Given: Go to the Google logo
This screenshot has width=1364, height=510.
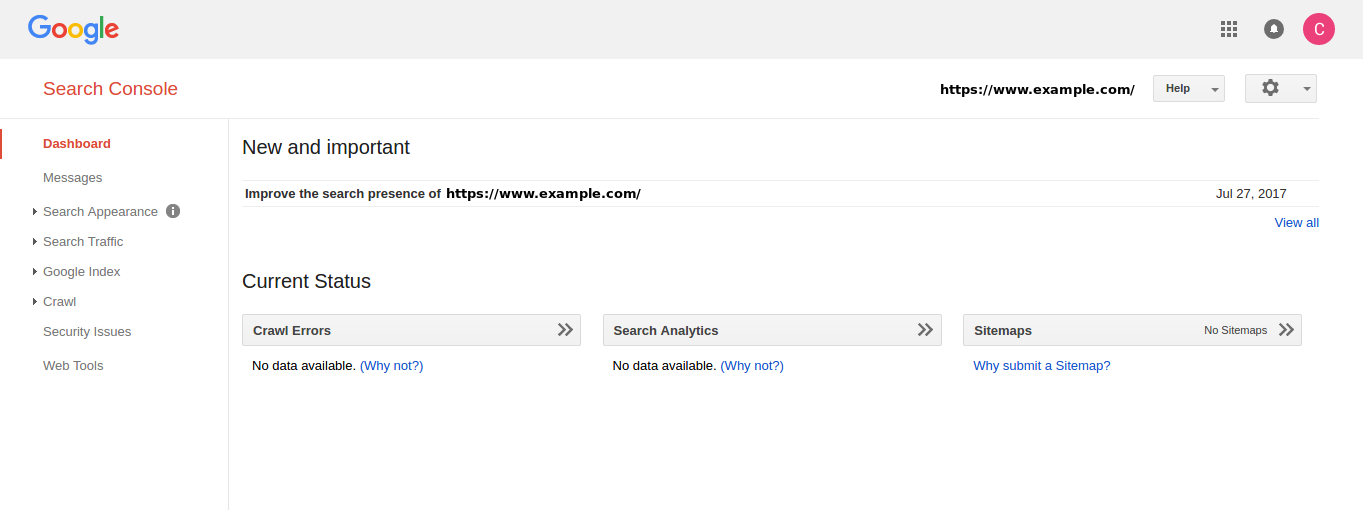Looking at the screenshot, I should point(73,29).
